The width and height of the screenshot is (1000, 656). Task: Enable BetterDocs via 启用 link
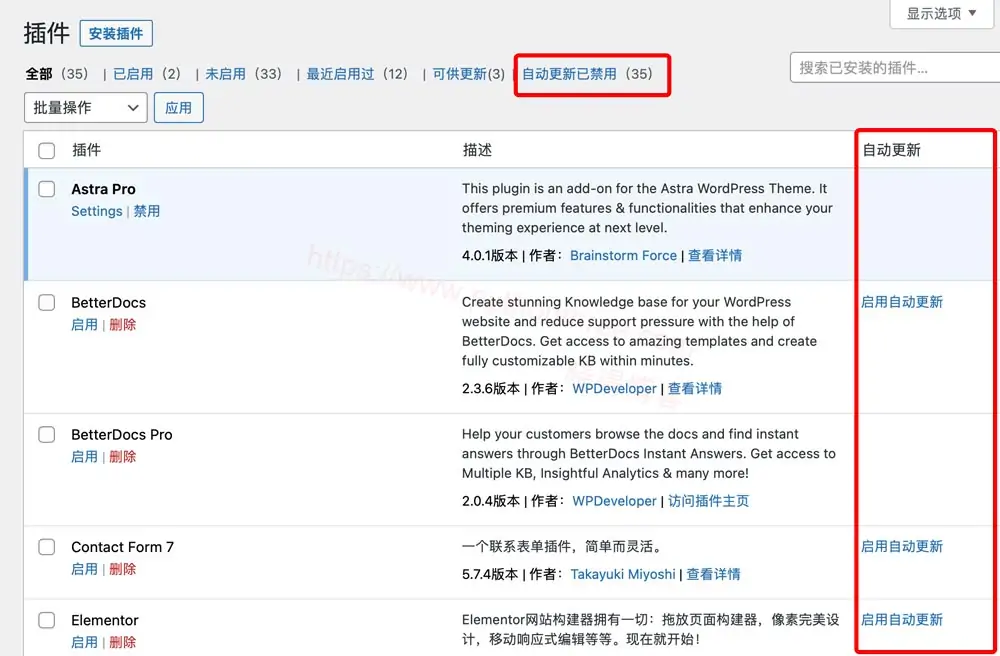tap(84, 324)
